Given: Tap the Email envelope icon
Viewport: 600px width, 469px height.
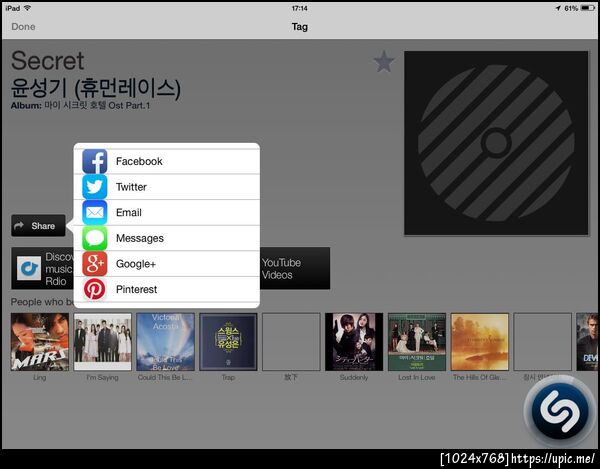Looking at the screenshot, I should pos(95,212).
